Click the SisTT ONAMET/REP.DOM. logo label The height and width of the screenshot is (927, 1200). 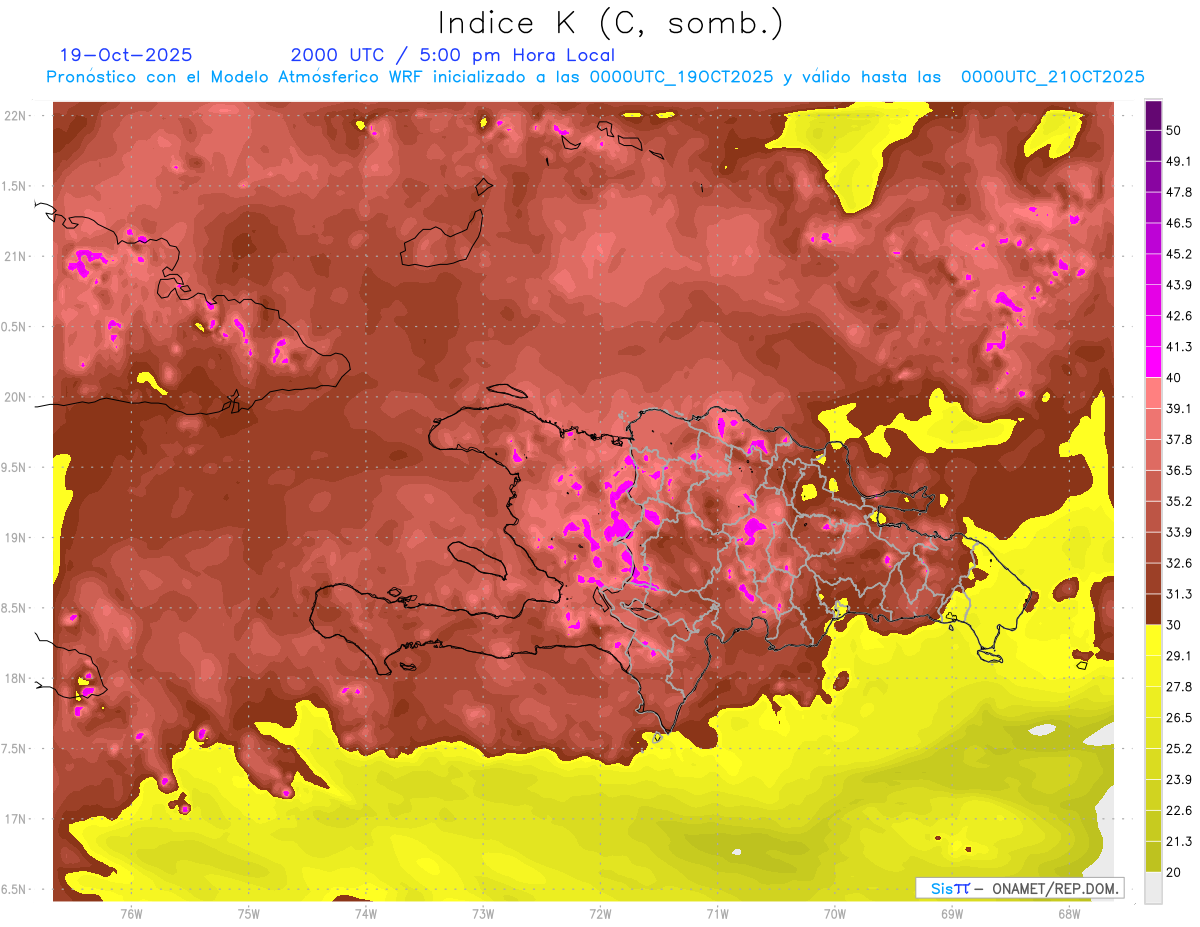[x=1020, y=888]
